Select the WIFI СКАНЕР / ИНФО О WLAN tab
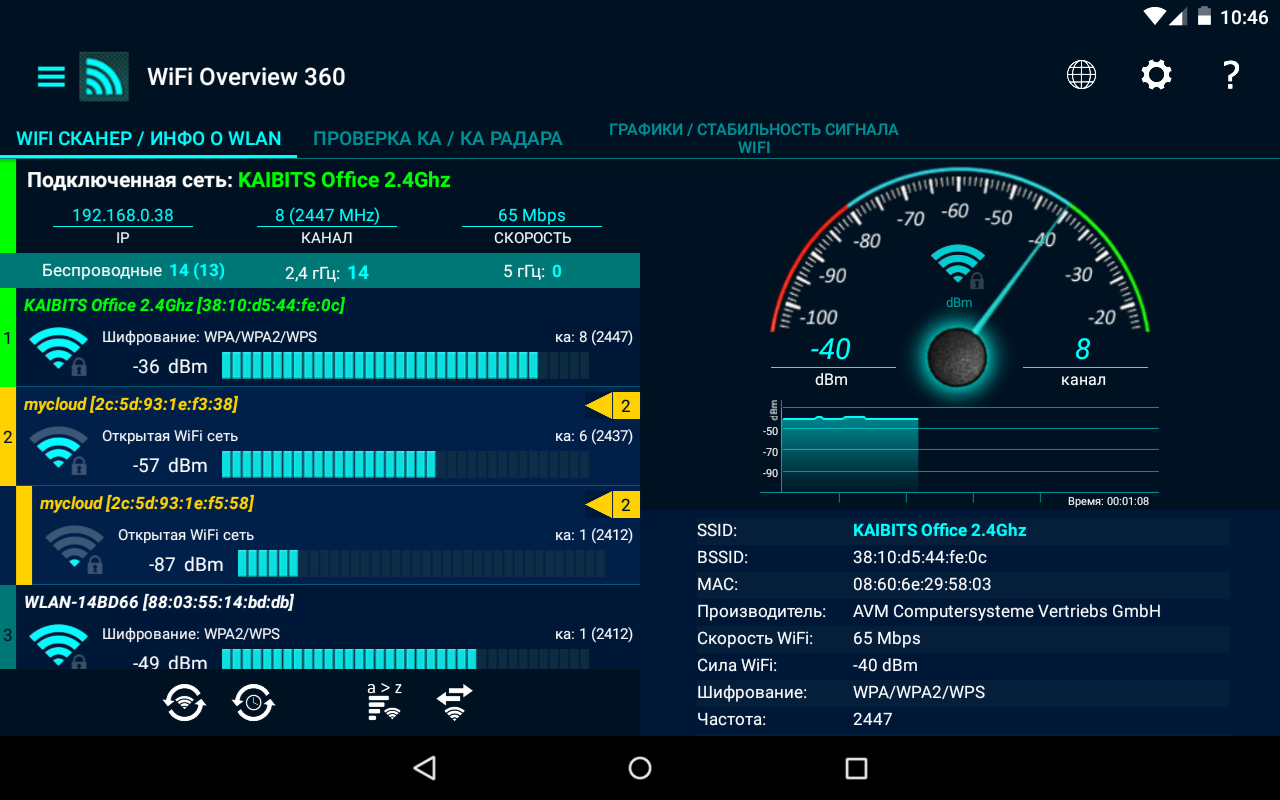This screenshot has height=800, width=1280. coord(149,139)
